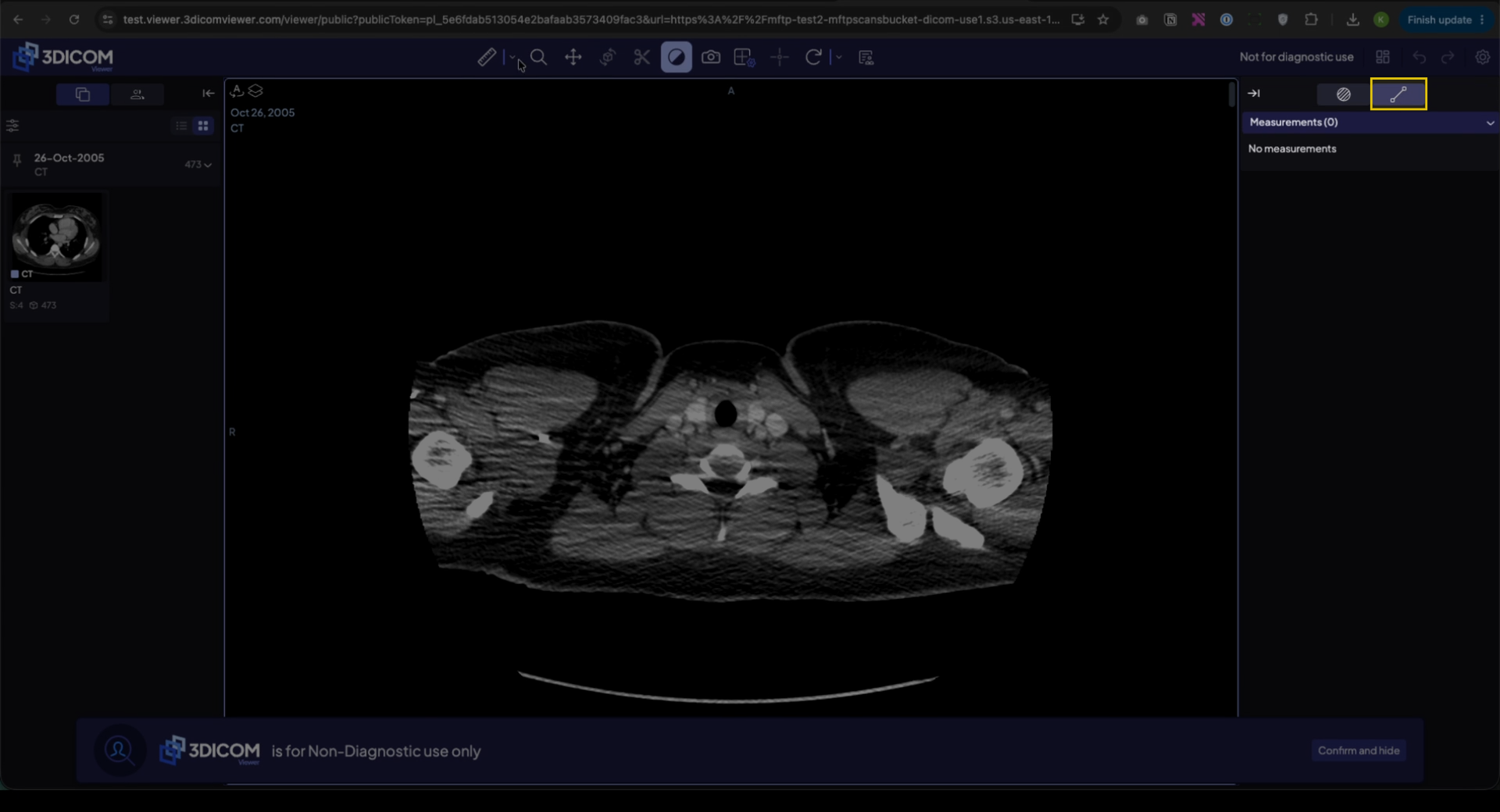This screenshot has width=1500, height=812.
Task: Open the DICOM tags info icon
Action: (866, 57)
